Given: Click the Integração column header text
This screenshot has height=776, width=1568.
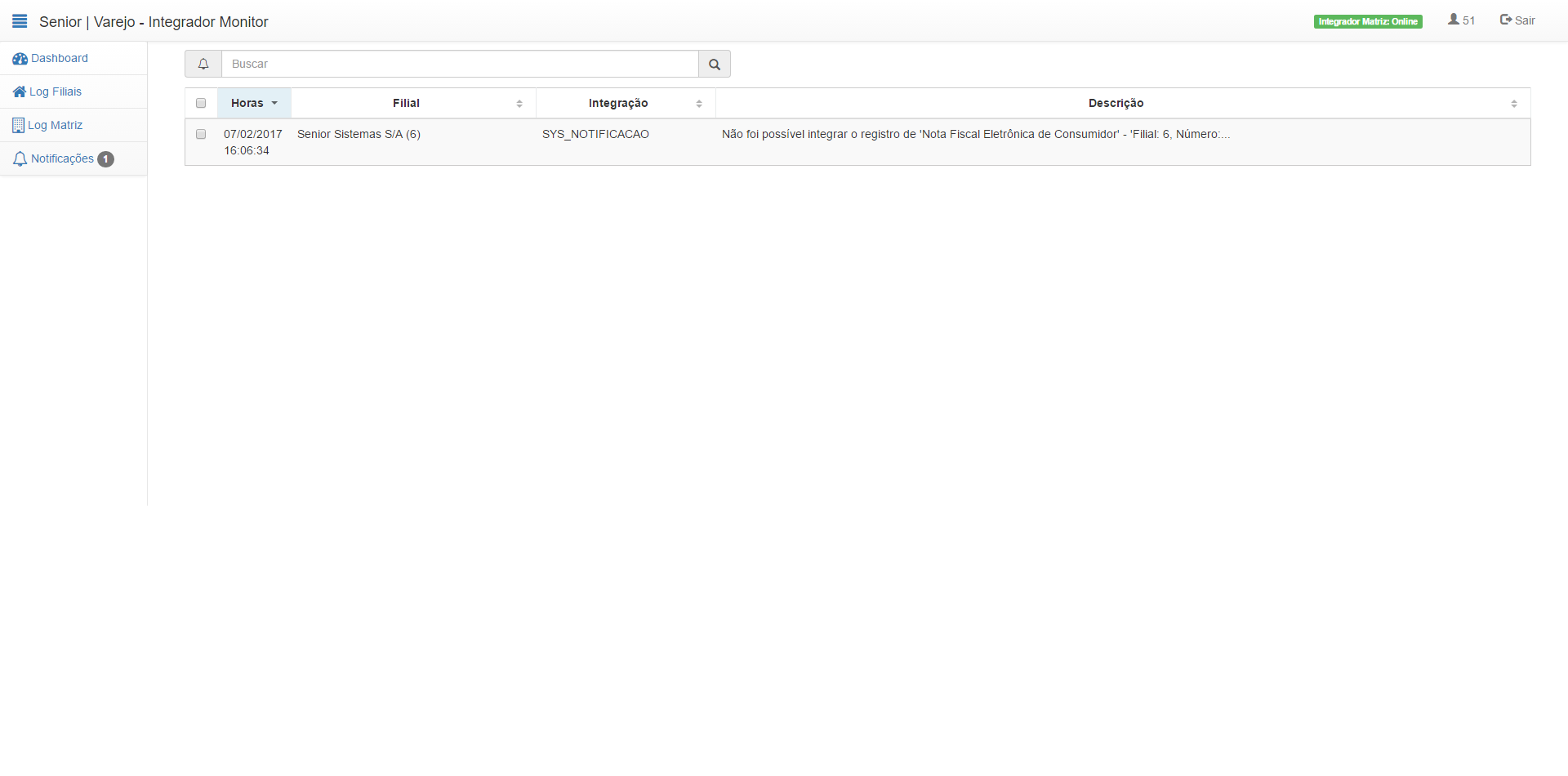Looking at the screenshot, I should (618, 103).
